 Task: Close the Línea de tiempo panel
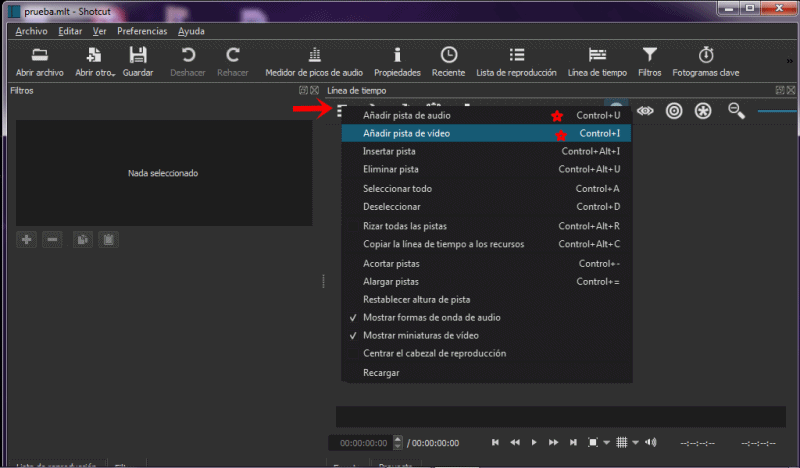click(x=791, y=90)
